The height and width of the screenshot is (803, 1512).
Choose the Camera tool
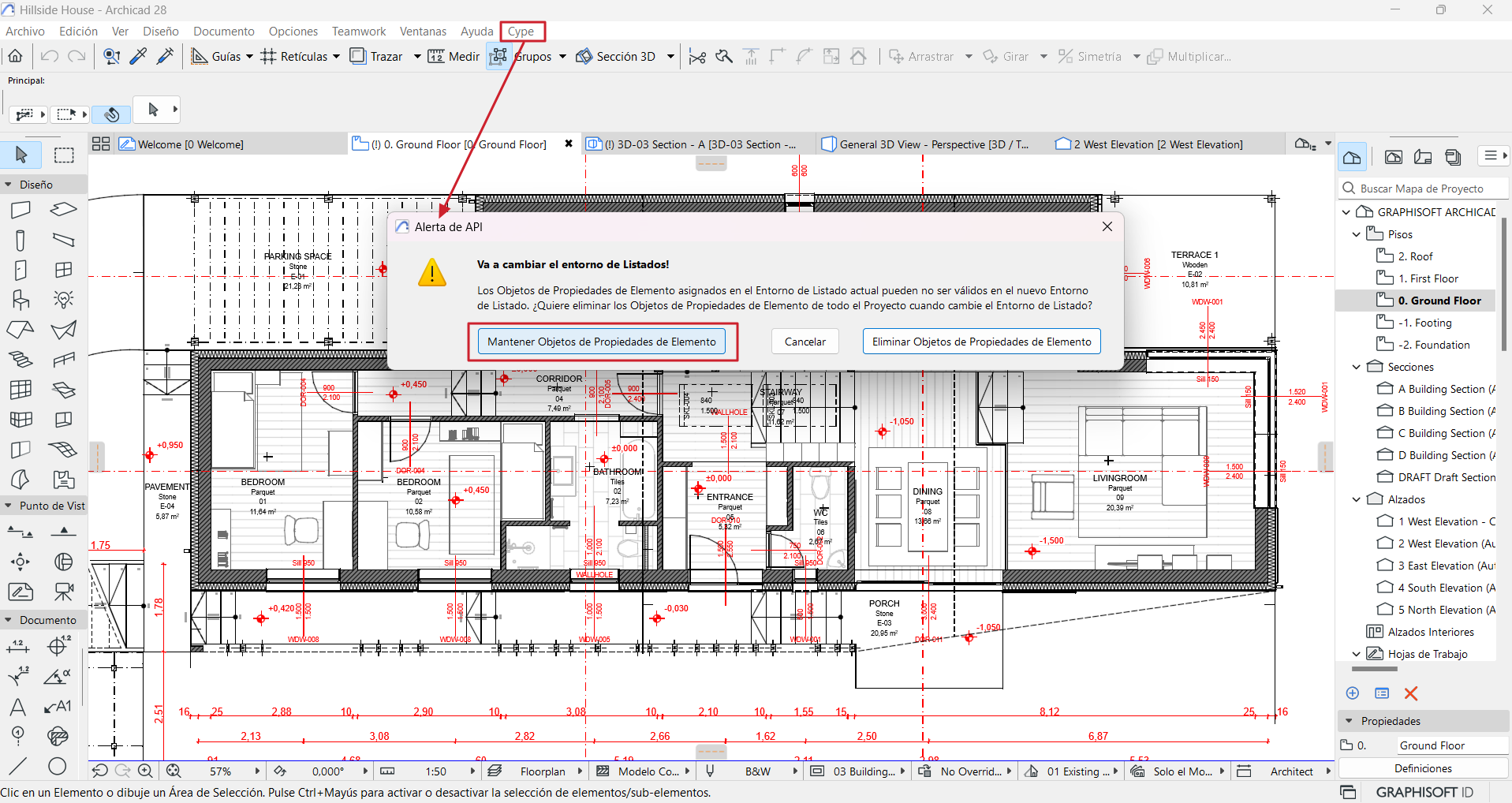click(63, 592)
